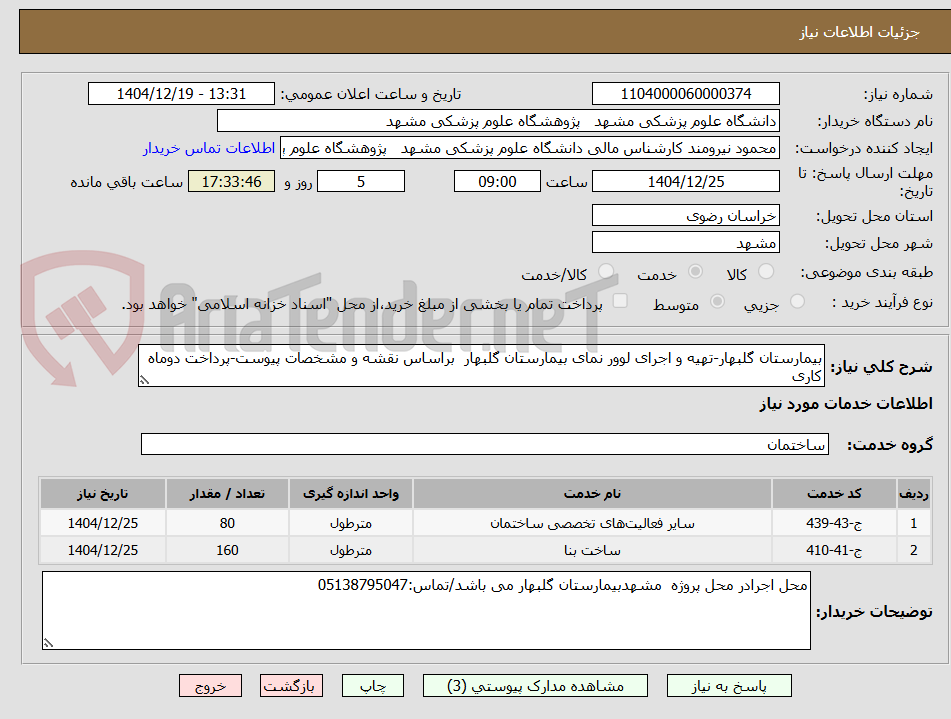Open 'اطلاعات تماس خریدار' link

point(209,148)
